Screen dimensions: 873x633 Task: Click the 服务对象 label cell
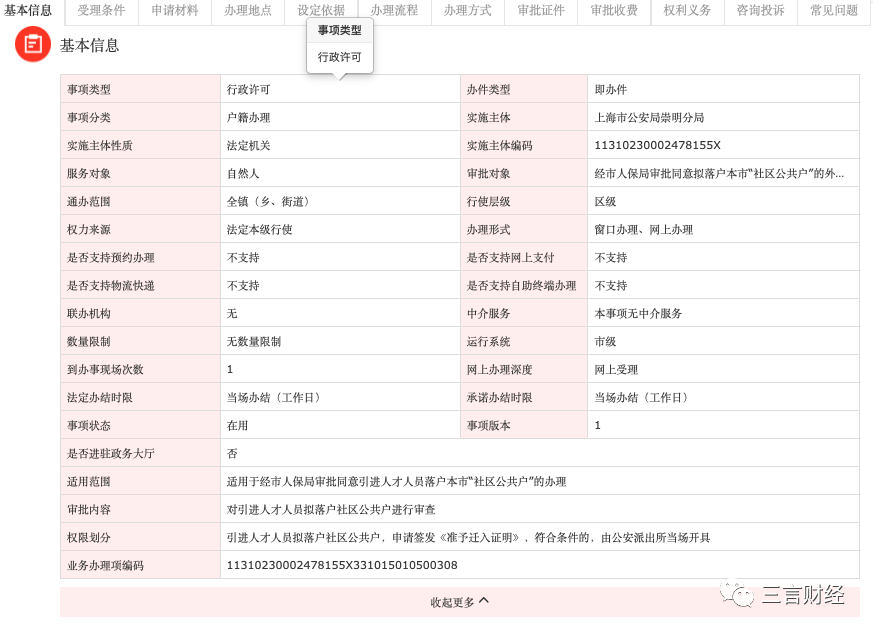140,173
